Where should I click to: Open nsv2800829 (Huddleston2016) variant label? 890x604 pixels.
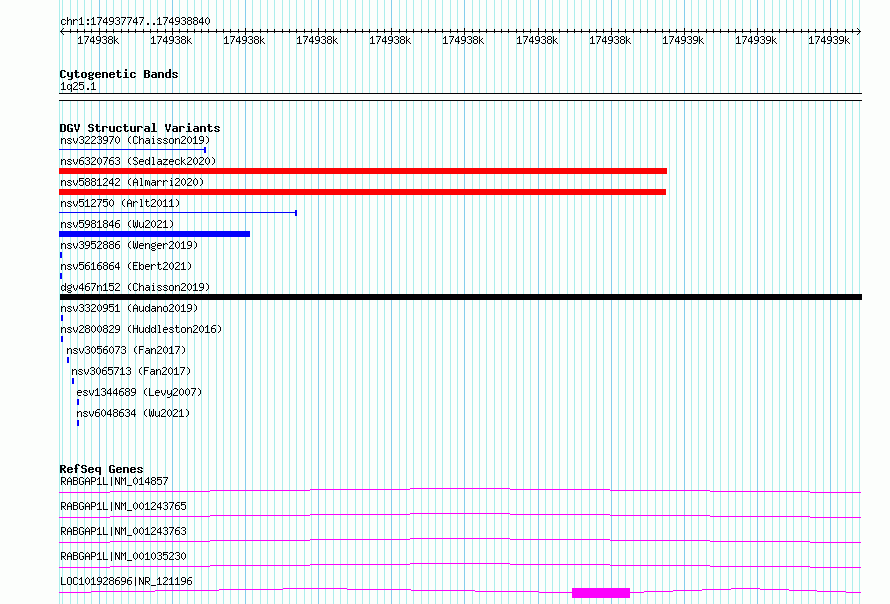click(141, 329)
